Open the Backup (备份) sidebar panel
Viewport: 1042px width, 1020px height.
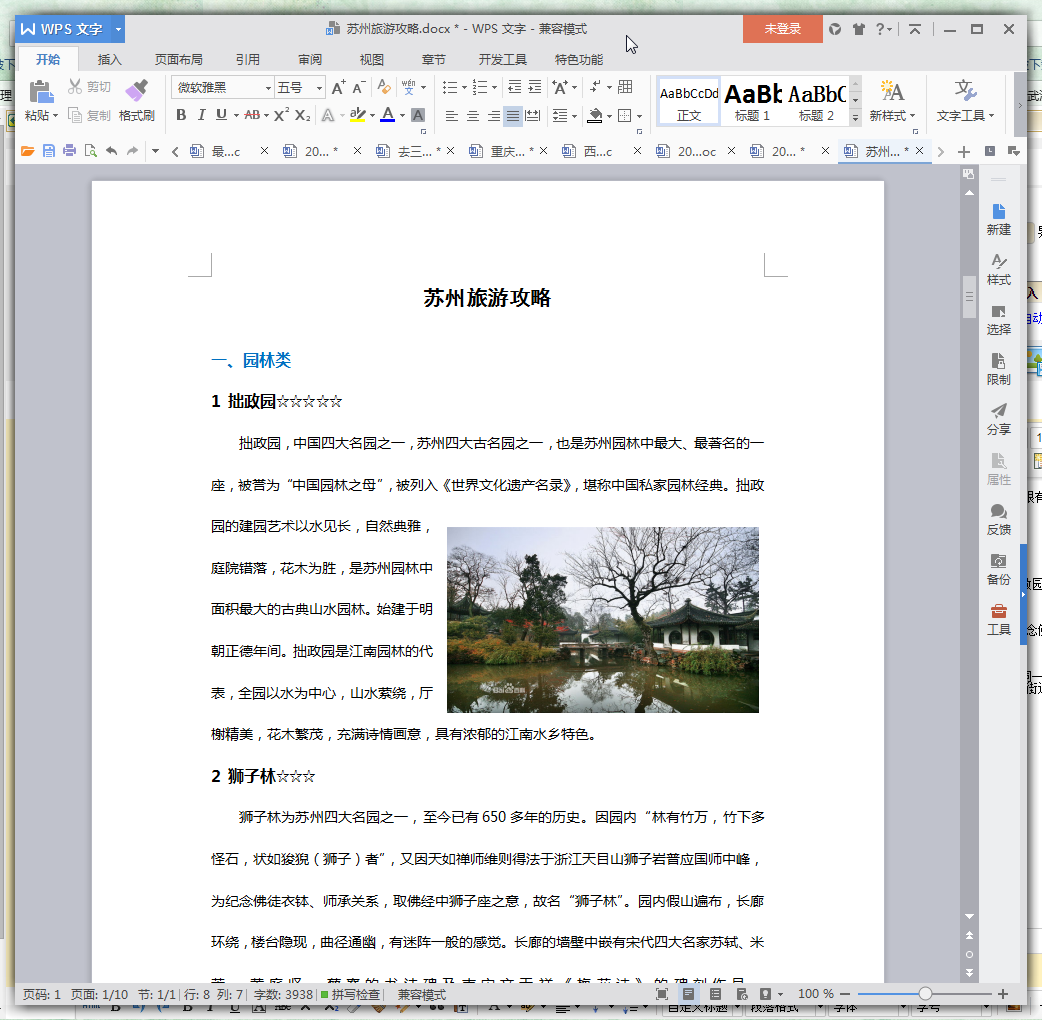[x=998, y=568]
